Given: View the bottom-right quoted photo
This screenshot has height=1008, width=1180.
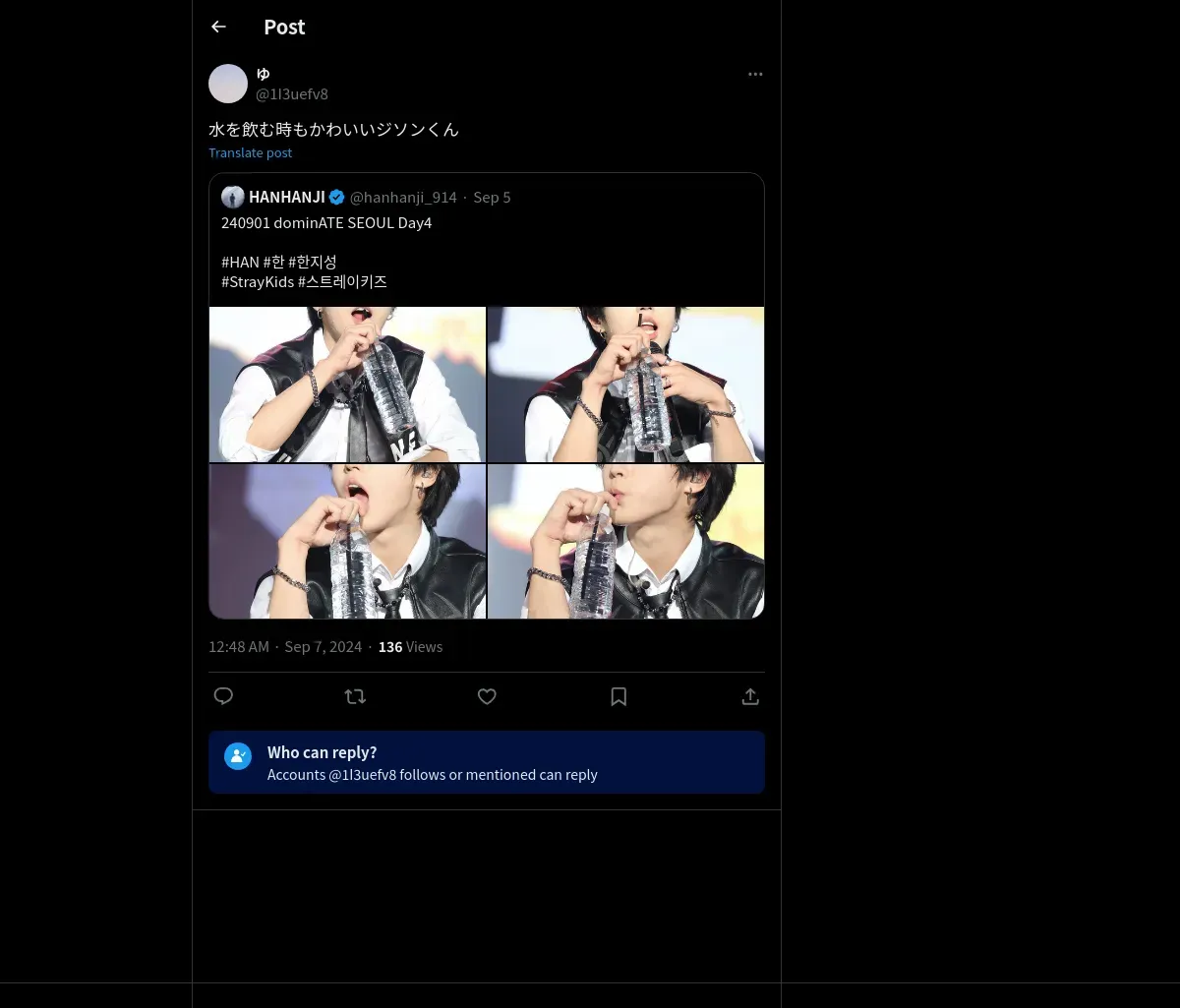Looking at the screenshot, I should tap(625, 541).
